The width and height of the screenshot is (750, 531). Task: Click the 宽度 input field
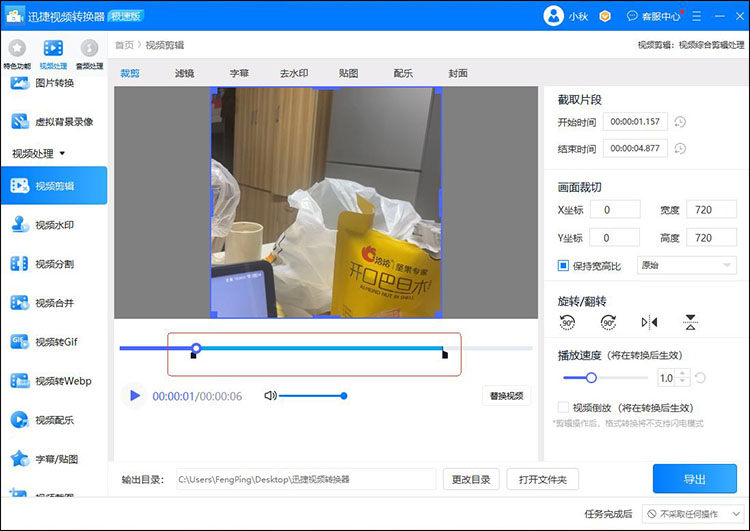(711, 210)
